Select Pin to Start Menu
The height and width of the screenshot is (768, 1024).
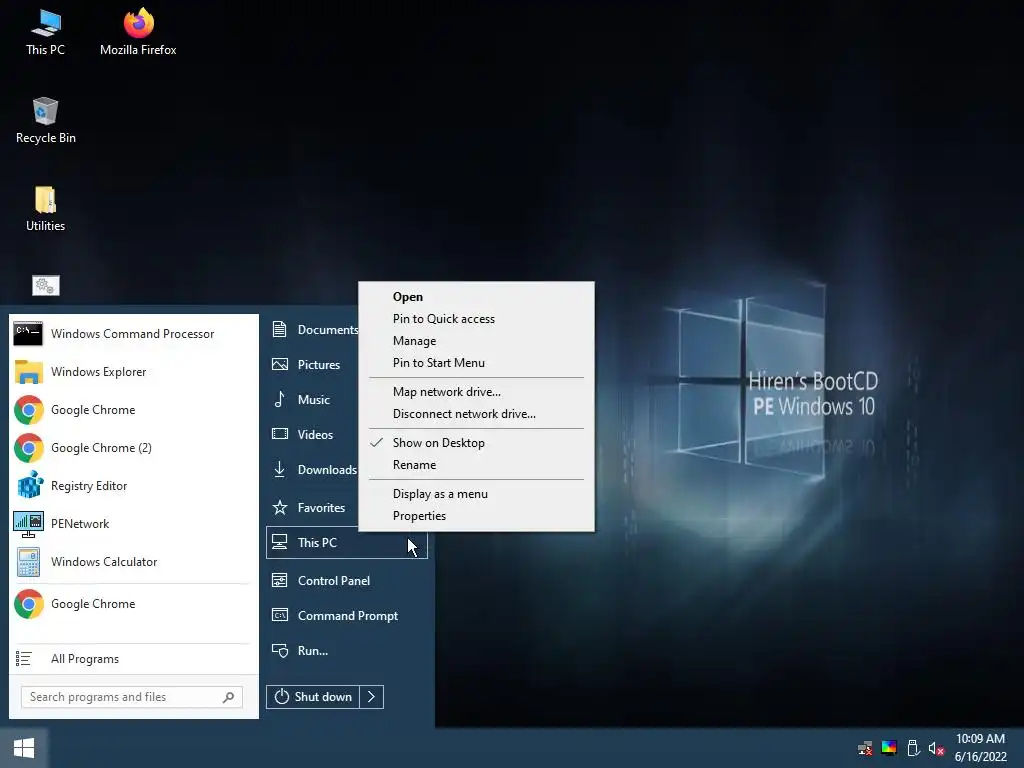pos(476,363)
